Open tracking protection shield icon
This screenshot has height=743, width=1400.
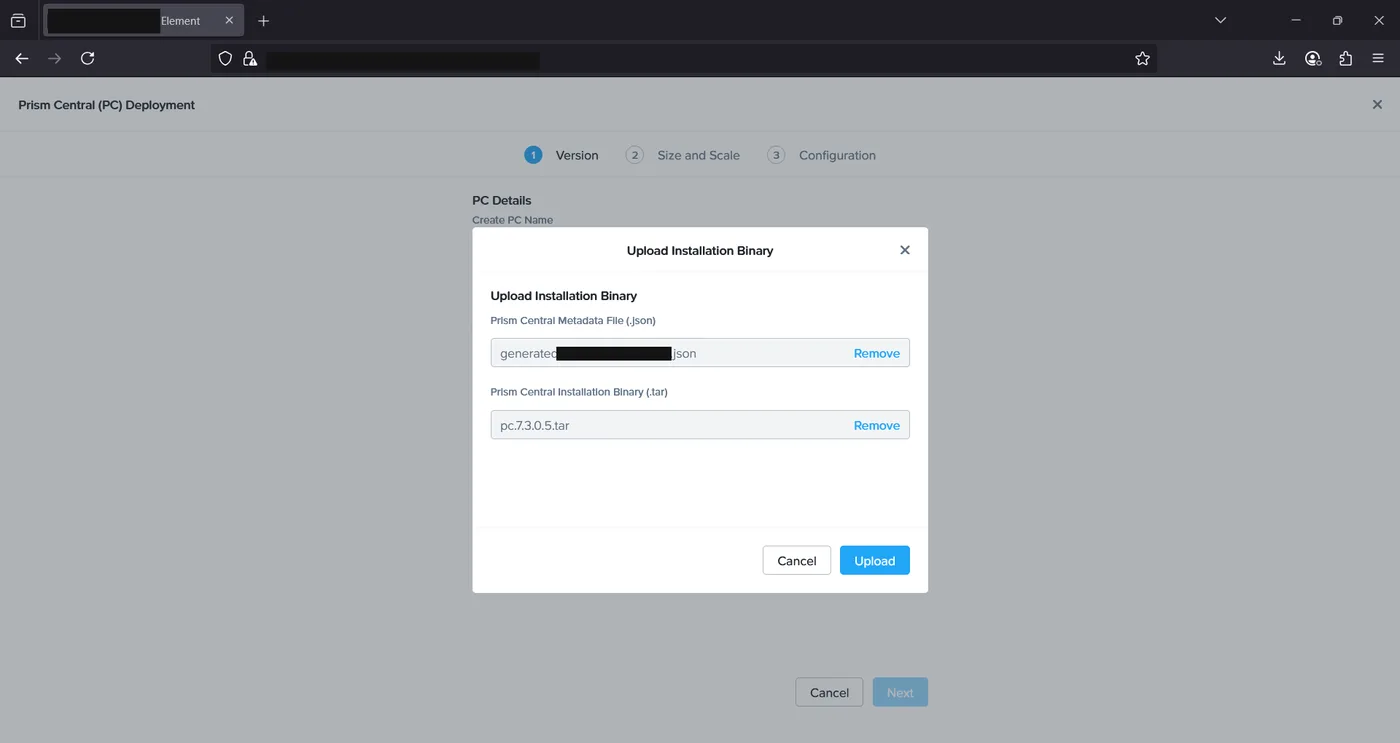pyautogui.click(x=225, y=59)
